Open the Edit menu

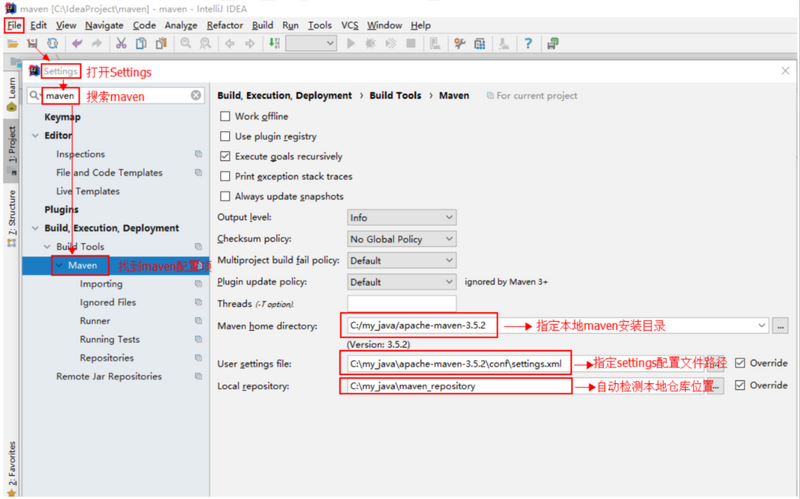pyautogui.click(x=38, y=25)
